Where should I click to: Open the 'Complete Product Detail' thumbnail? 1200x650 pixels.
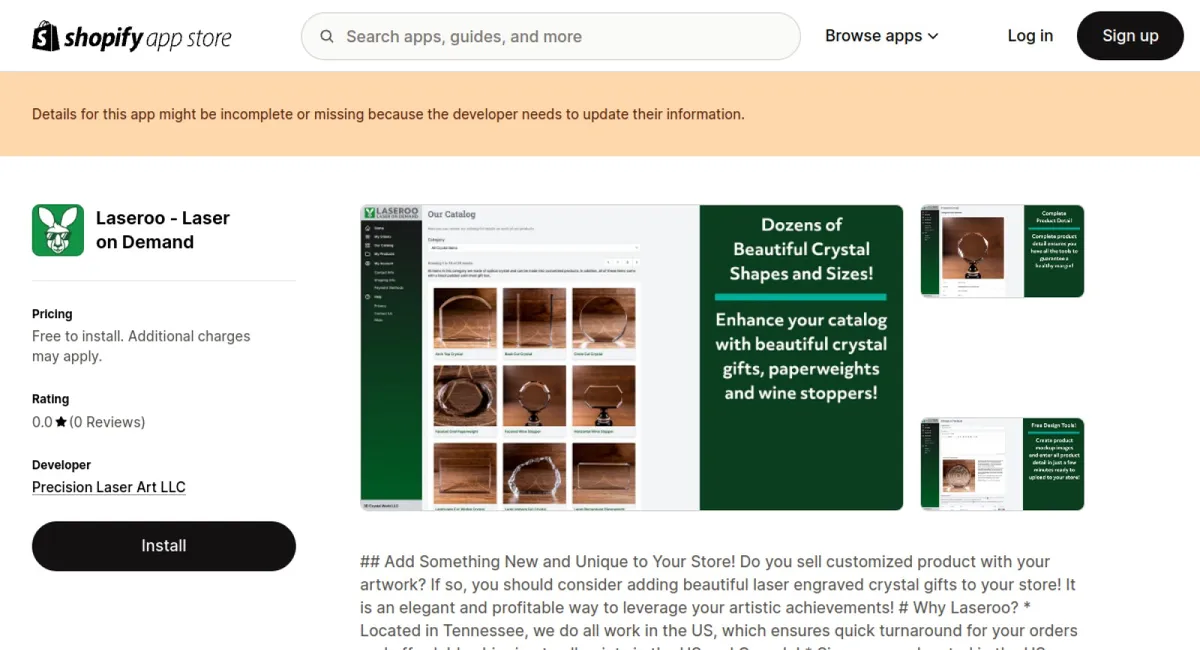(1001, 251)
